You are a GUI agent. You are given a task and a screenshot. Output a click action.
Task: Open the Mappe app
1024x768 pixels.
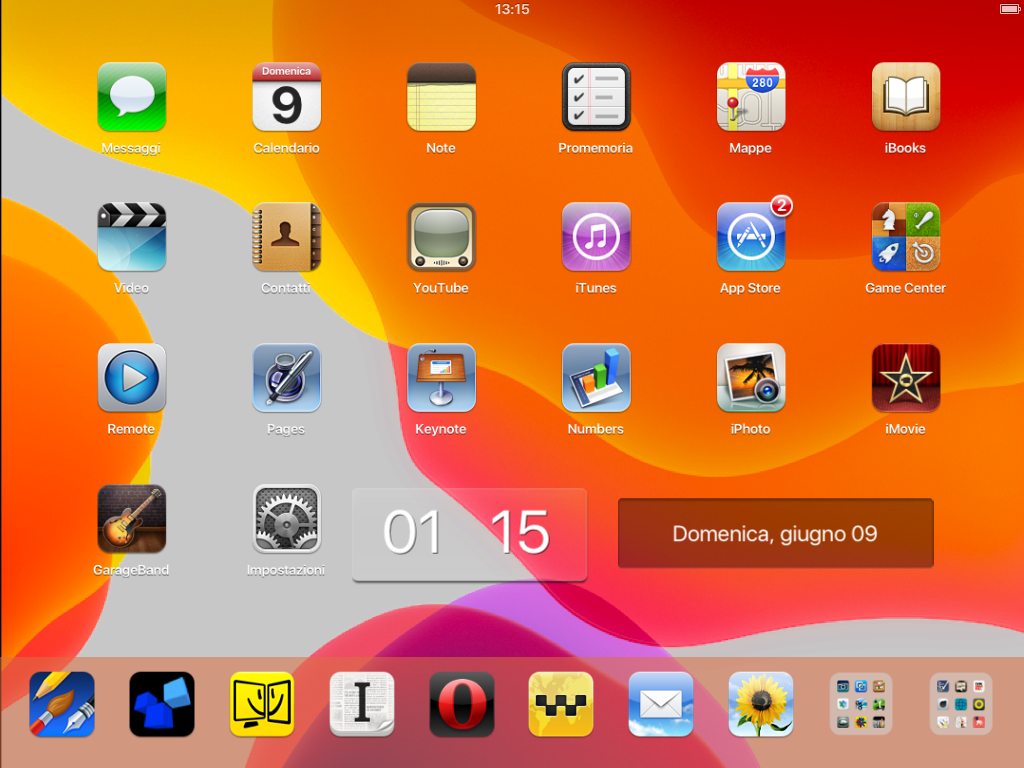tap(750, 97)
